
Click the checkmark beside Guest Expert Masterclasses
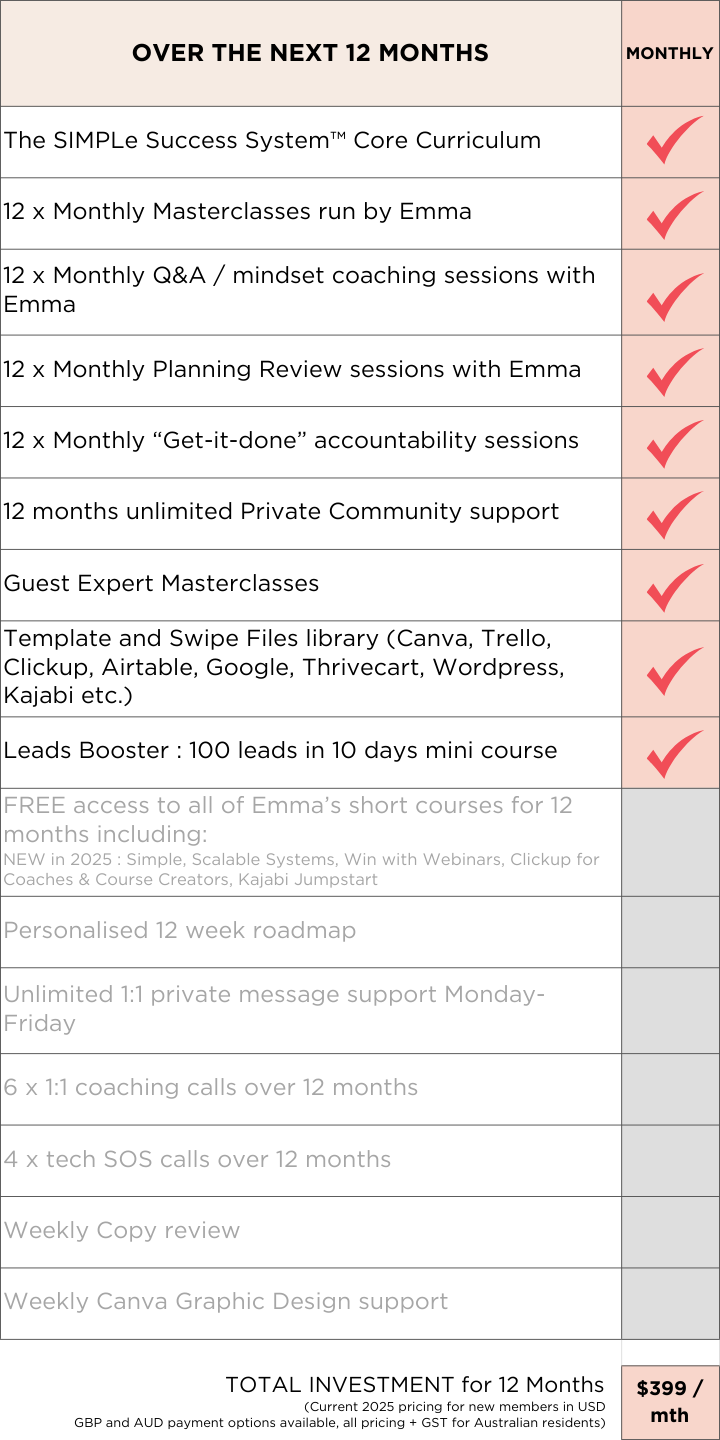point(673,587)
